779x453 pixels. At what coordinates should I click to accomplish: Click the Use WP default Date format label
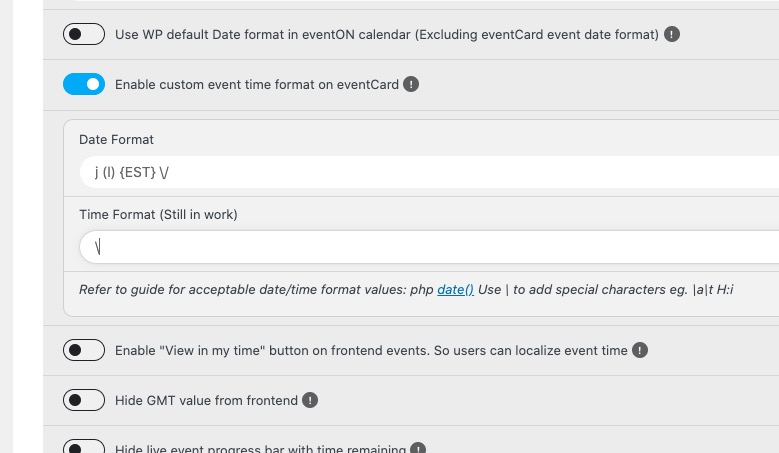[x=387, y=35]
